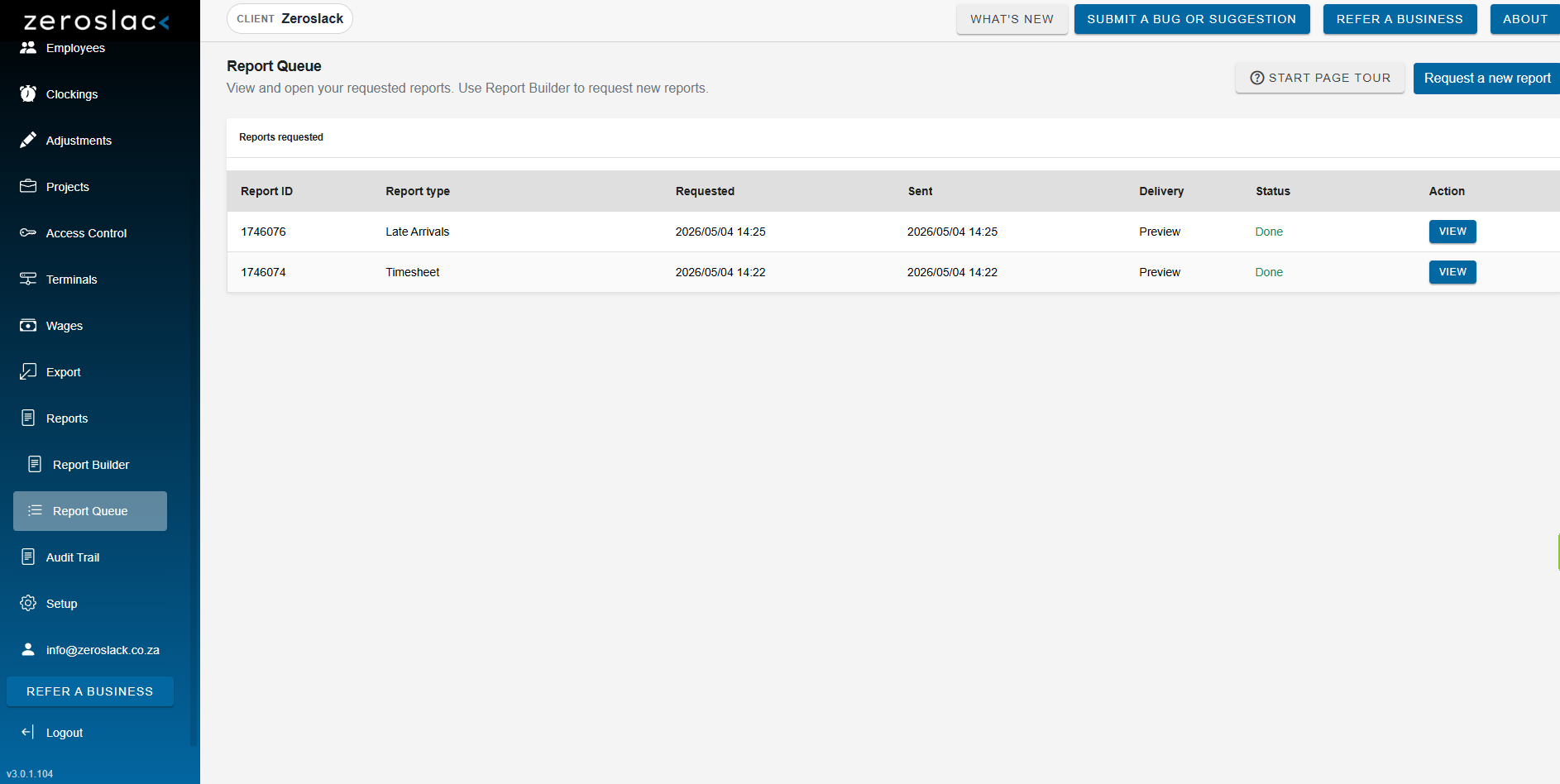Screen dimensions: 1560x784
Task: View the Timesheet report 1746074
Action: point(1452,272)
